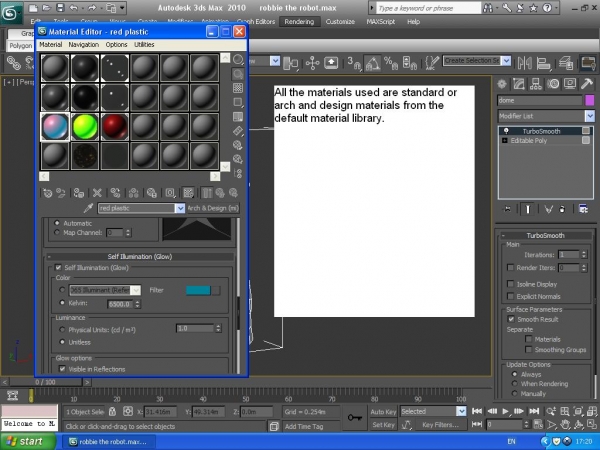Open the red plastic material name dropdown
Screen dimensions: 600x450
180,208
